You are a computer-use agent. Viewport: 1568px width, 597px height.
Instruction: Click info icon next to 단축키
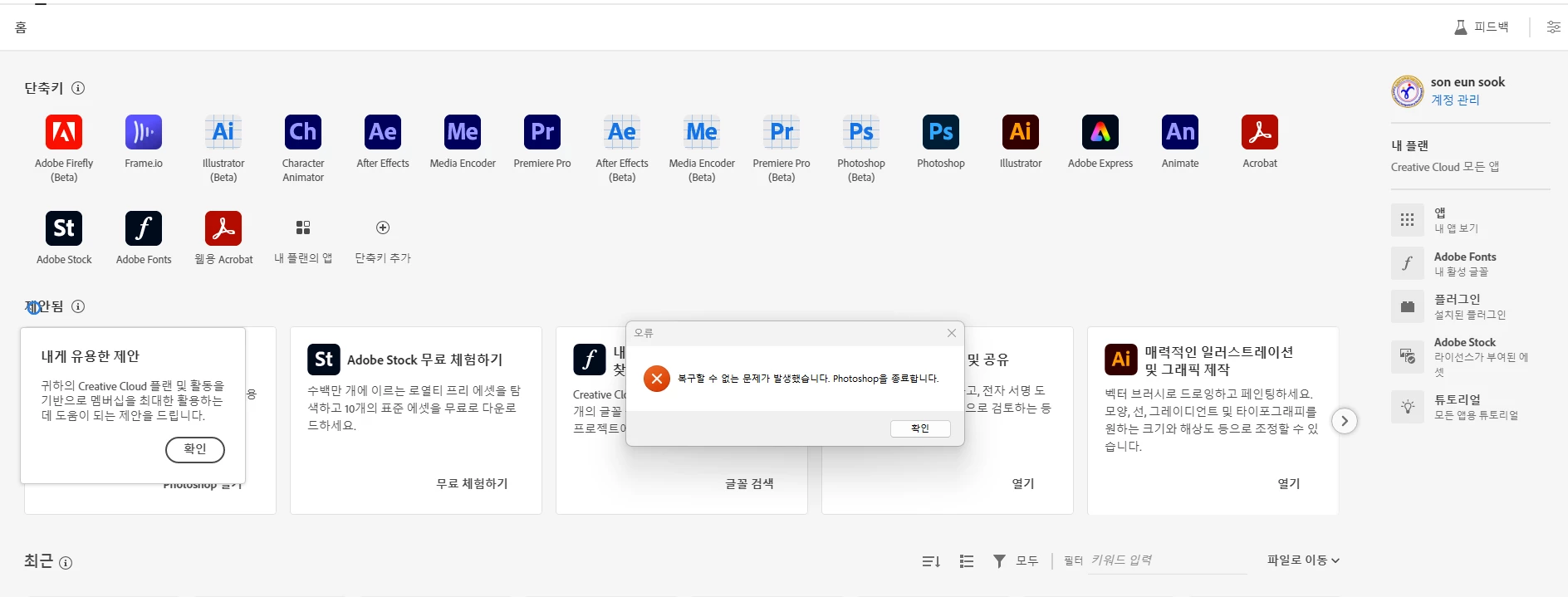point(78,88)
